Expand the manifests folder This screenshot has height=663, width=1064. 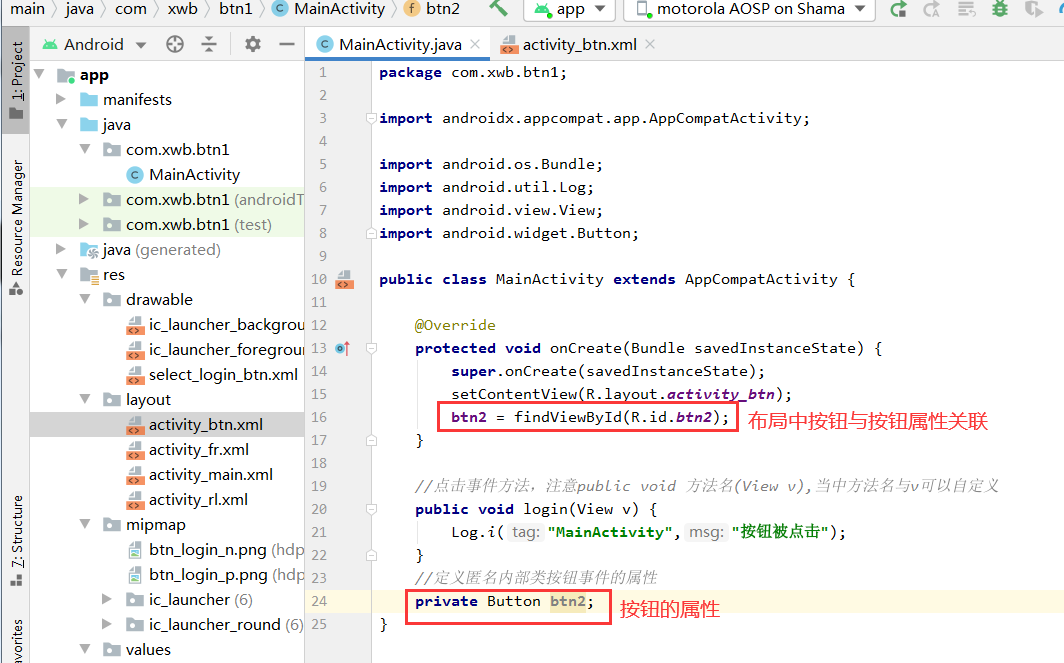61,99
